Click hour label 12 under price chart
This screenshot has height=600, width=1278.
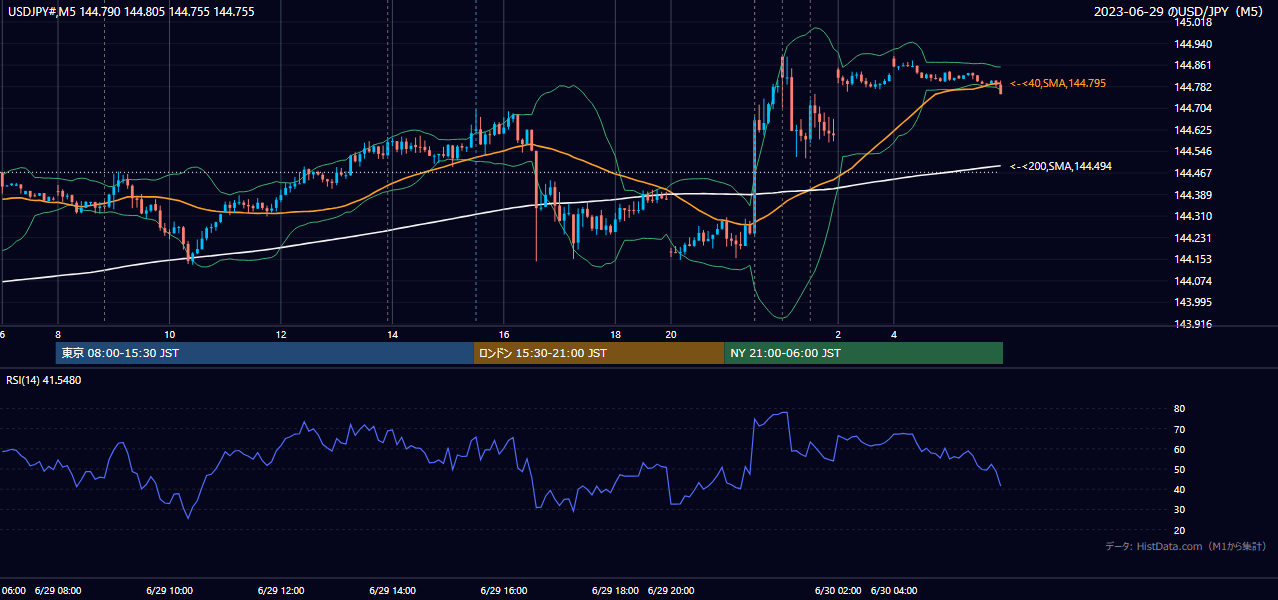(281, 334)
